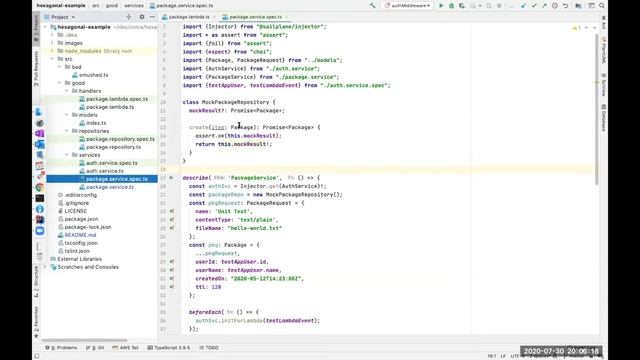640x360 pixels.
Task: Open project structure folder icon in toolbar
Action: [578, 6]
